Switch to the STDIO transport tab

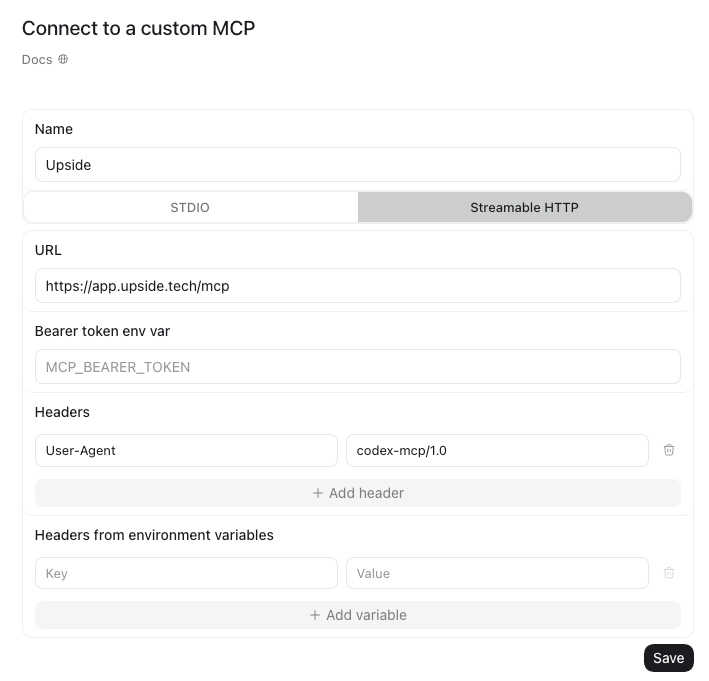[x=190, y=207]
